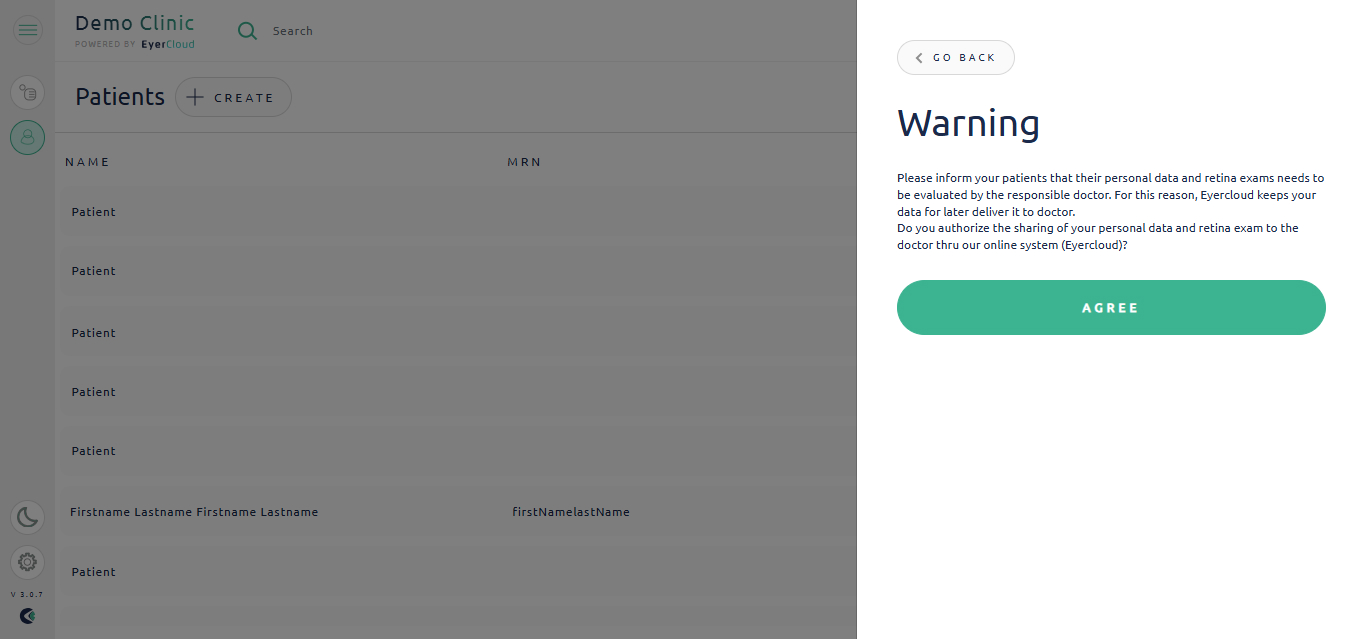Click the back chevron in Go Back

coord(919,58)
